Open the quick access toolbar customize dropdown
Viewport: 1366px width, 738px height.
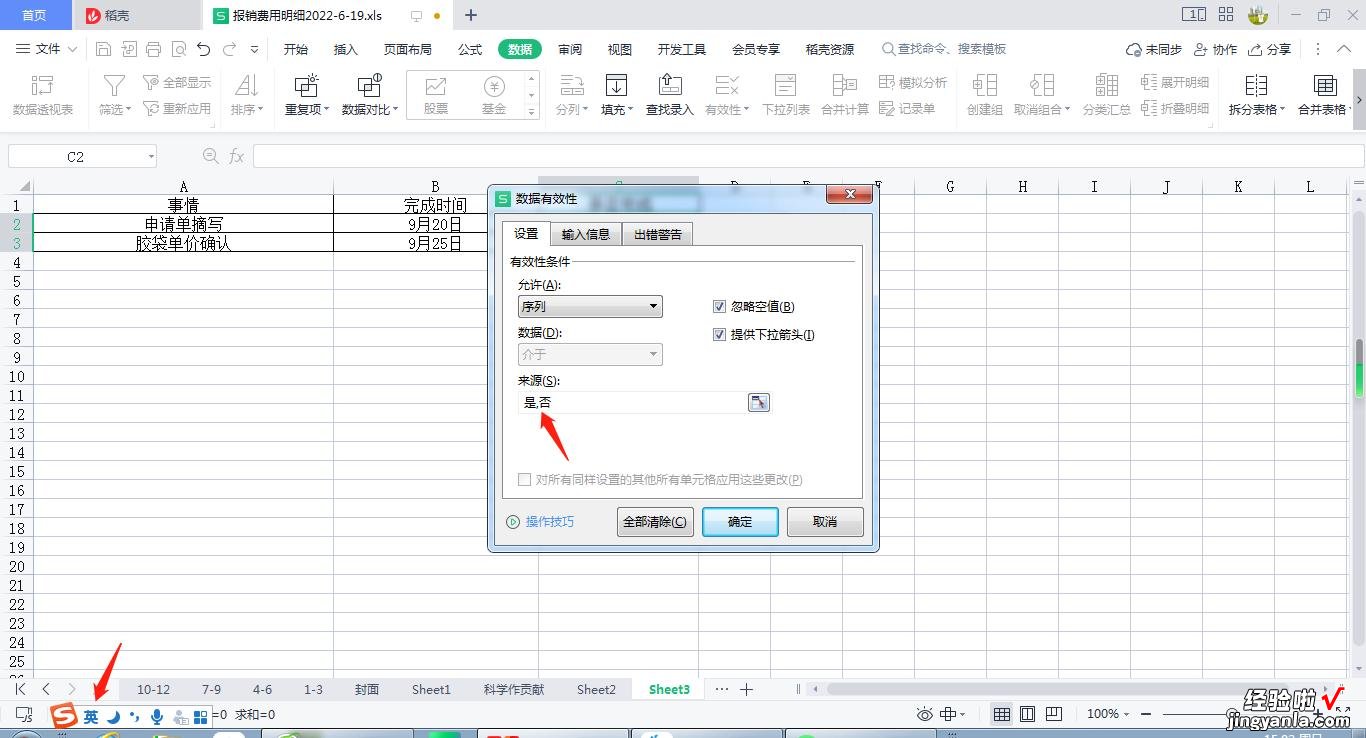(x=255, y=49)
